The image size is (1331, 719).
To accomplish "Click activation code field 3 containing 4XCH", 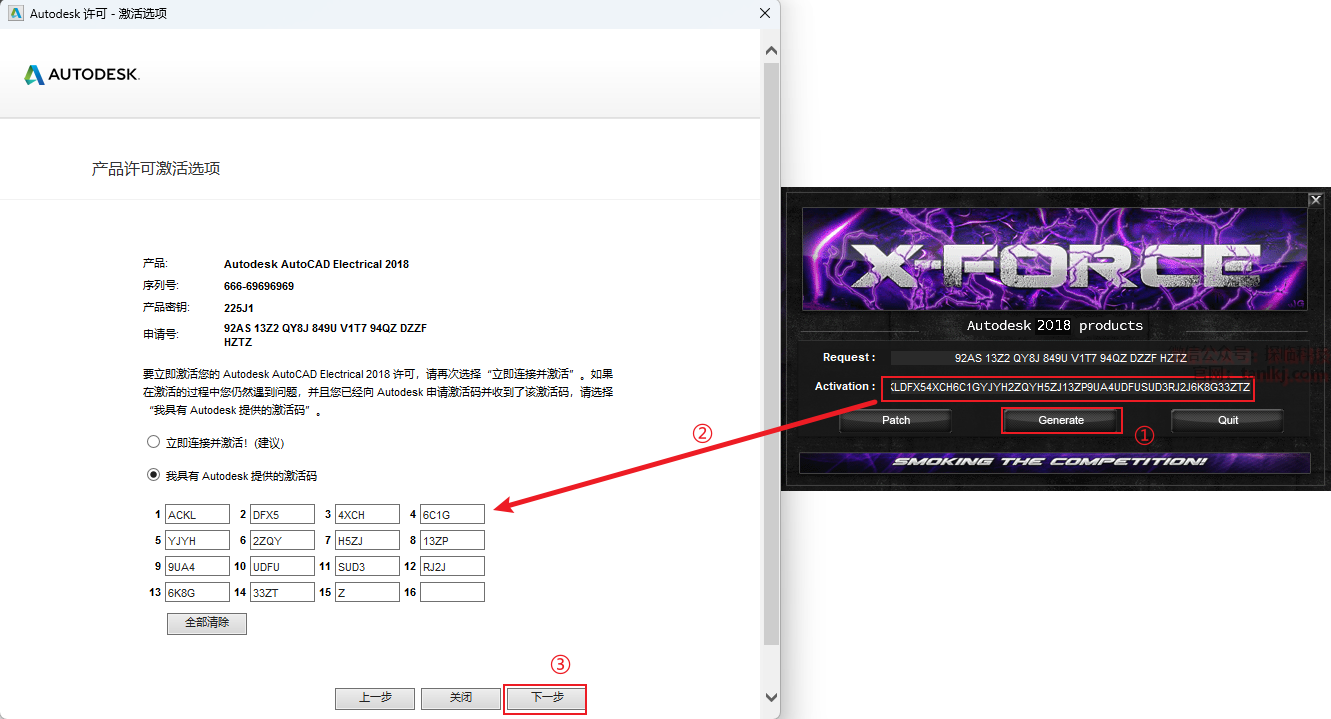I will tap(367, 514).
